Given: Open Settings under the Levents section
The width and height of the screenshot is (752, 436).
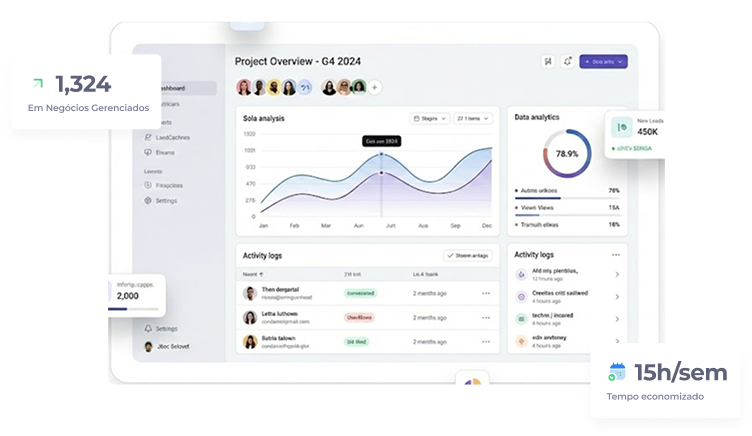Looking at the screenshot, I should [161, 200].
